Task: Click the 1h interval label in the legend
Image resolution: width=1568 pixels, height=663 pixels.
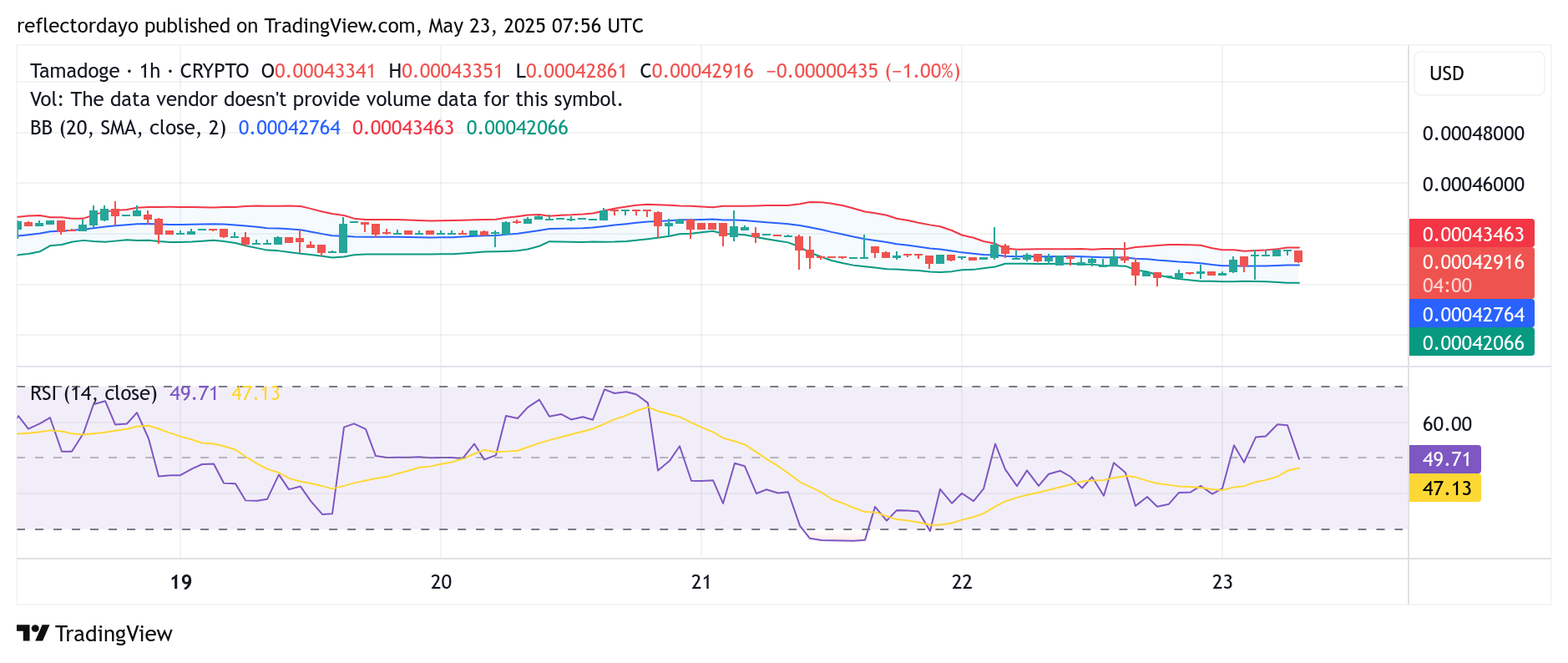Action: coord(150,71)
